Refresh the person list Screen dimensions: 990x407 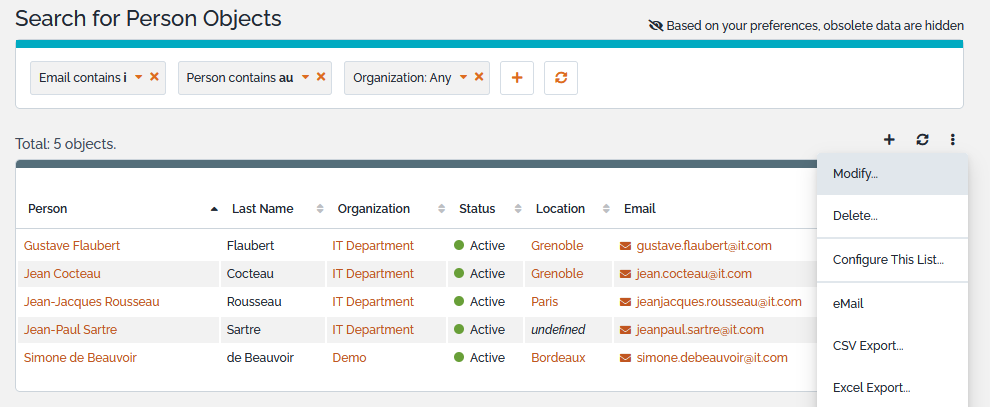(x=922, y=140)
